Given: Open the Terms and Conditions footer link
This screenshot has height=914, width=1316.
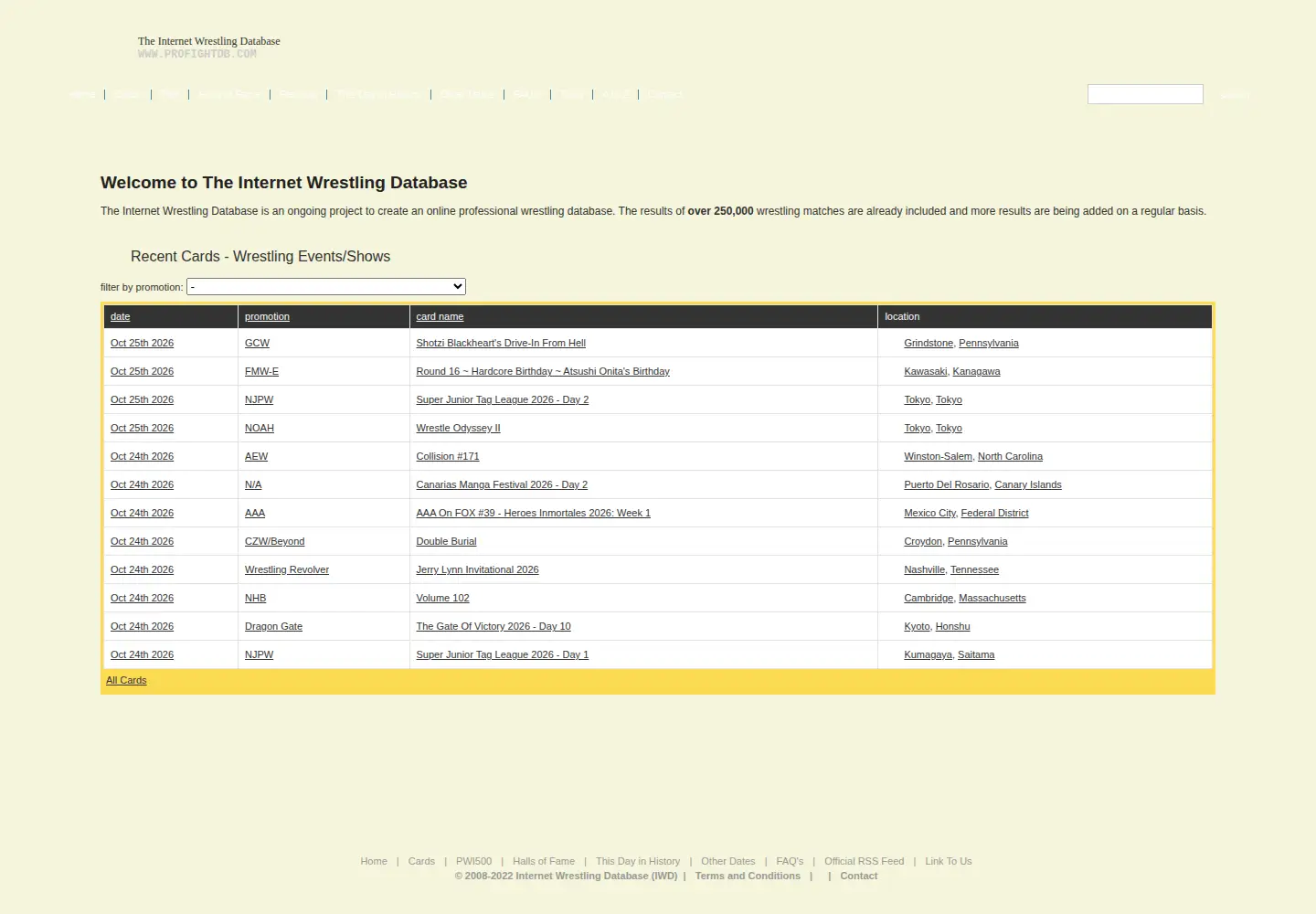Looking at the screenshot, I should click(748, 876).
